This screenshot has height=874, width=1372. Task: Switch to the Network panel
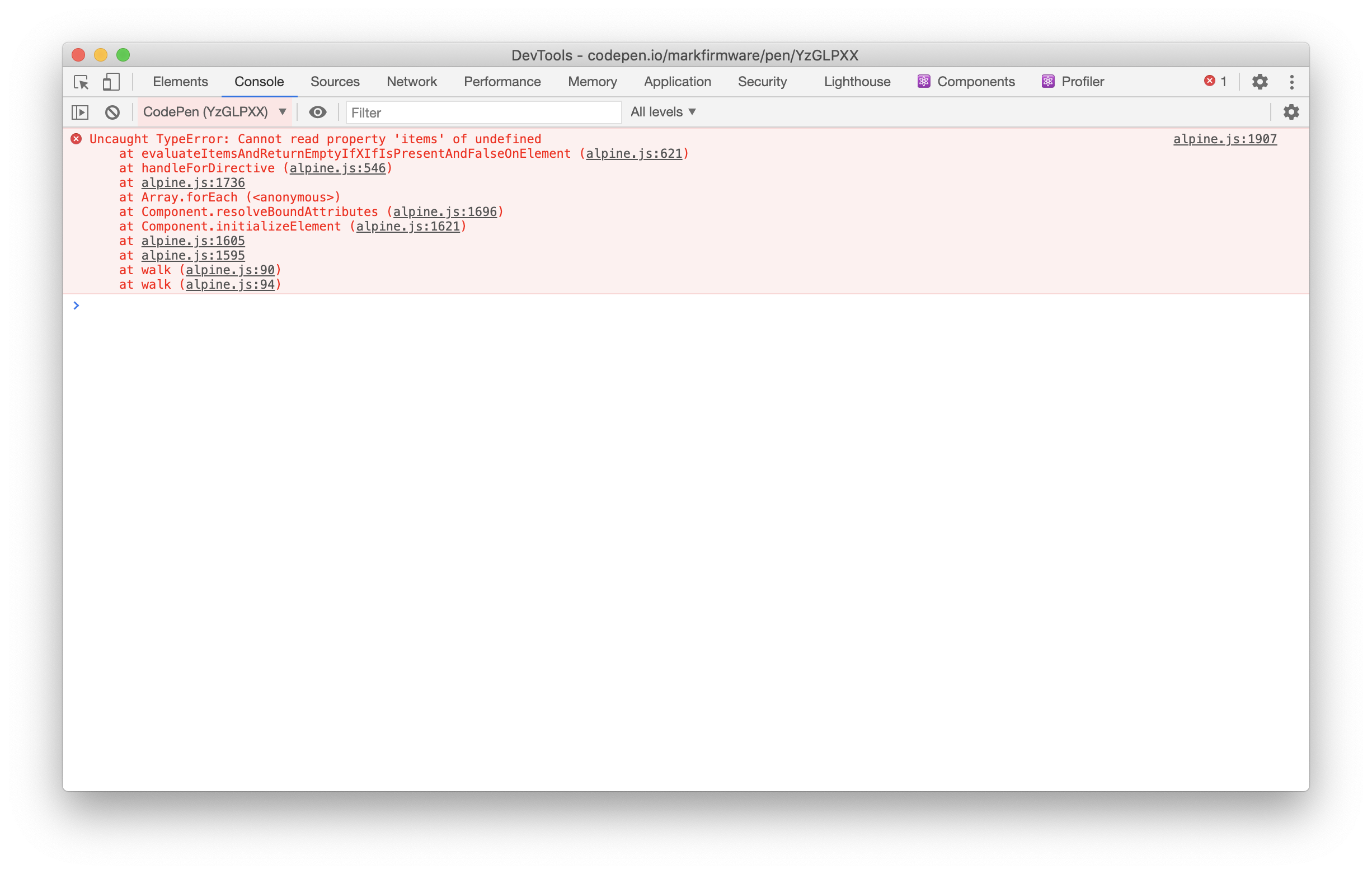pos(411,82)
